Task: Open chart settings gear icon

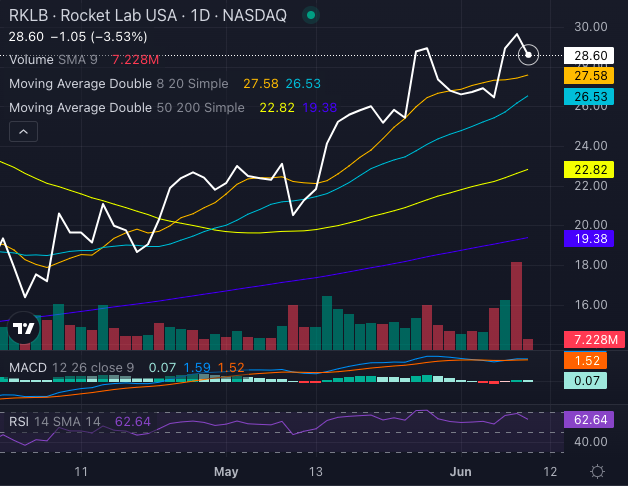Action: (x=597, y=472)
